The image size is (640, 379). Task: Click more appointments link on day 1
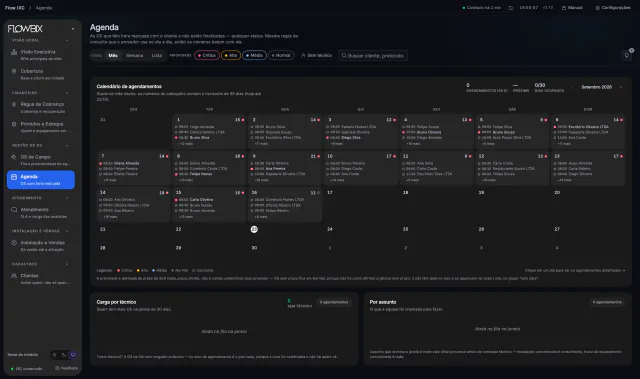[x=186, y=144]
